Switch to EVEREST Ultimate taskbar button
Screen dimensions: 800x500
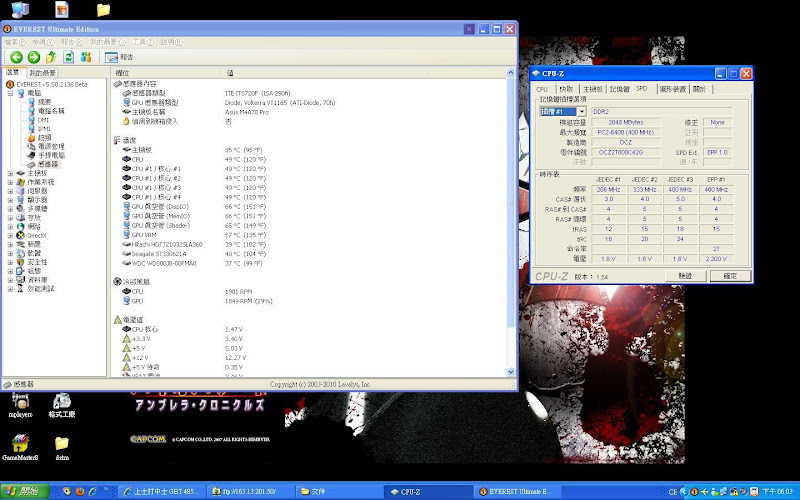click(519, 492)
